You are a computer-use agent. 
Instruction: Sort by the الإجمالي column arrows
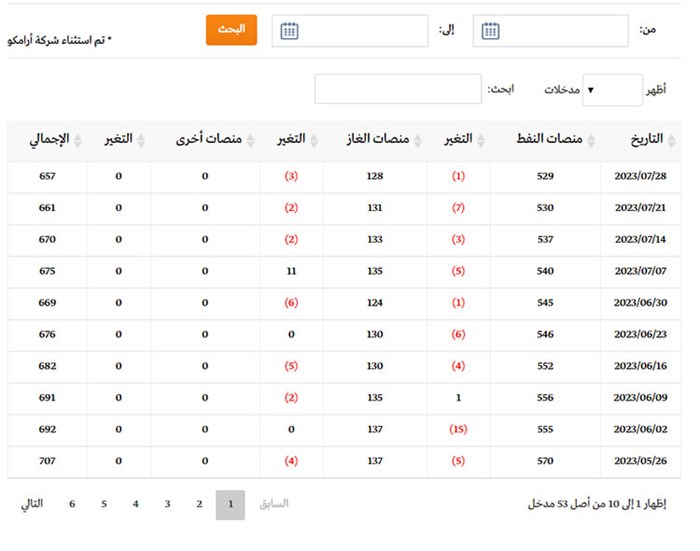click(77, 141)
